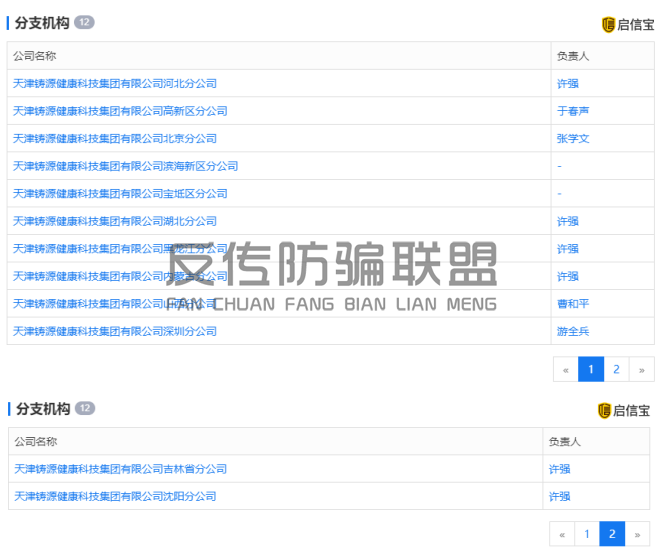Screen dimensions: 662x552
Task: Select page 2 in the pagination under 深圳分公司
Action: coord(616,369)
